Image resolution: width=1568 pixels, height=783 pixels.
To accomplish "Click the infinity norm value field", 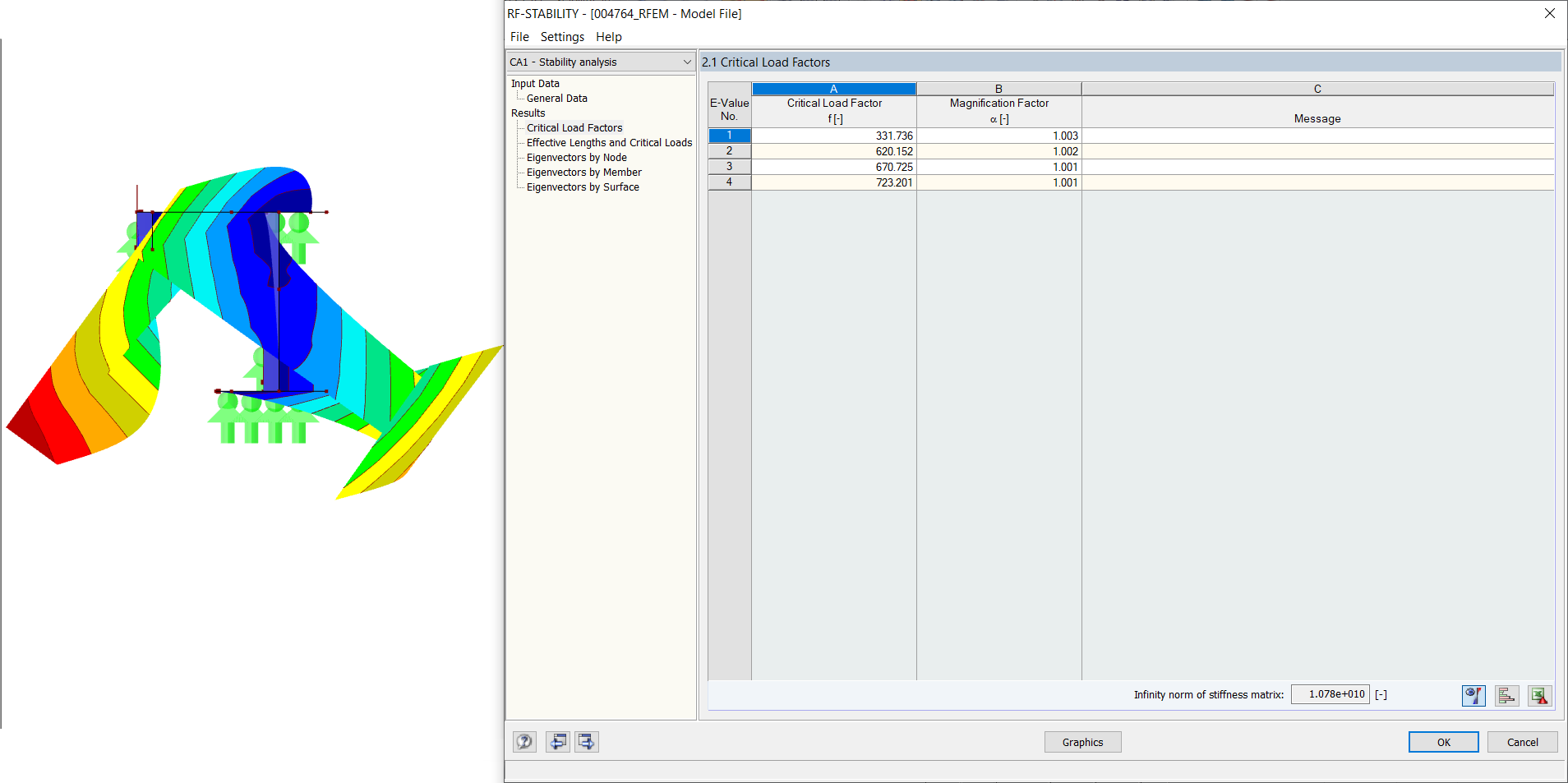I will pos(1330,694).
